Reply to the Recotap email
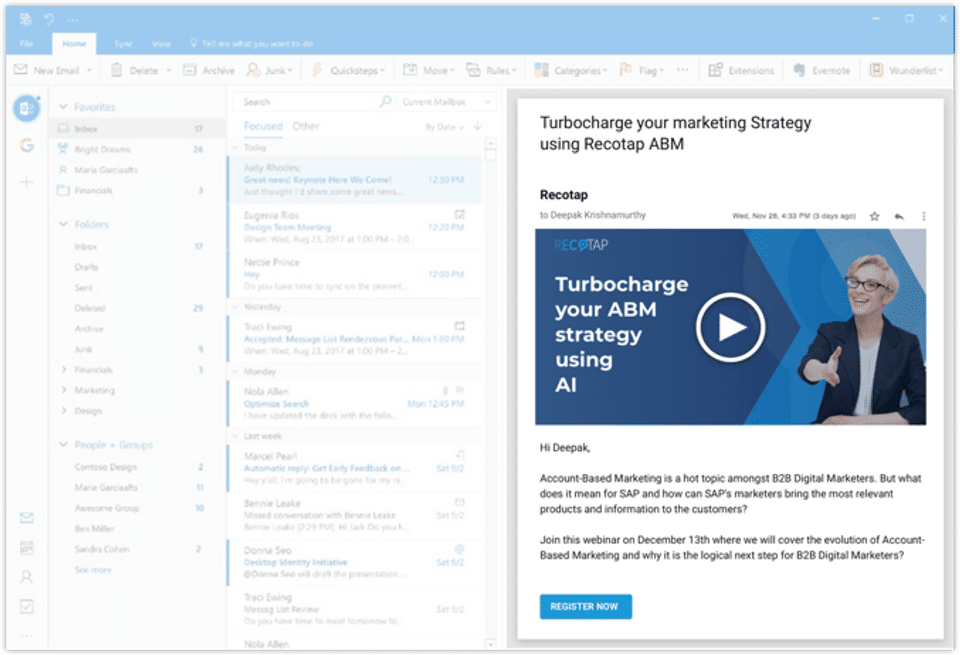 [x=899, y=216]
